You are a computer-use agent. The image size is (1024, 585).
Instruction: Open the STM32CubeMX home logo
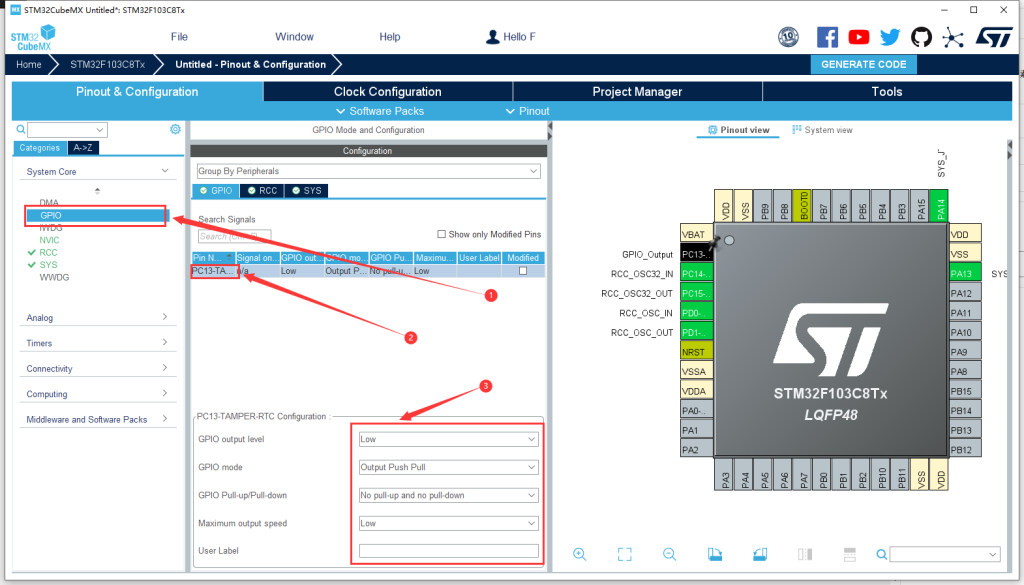pyautogui.click(x=33, y=38)
